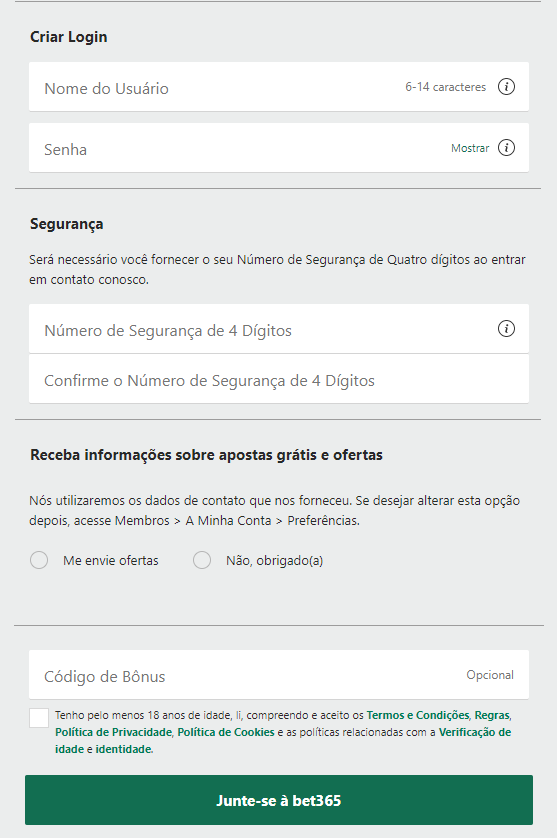The width and height of the screenshot is (557, 838).
Task: Show password with Mostrar
Action: point(470,148)
